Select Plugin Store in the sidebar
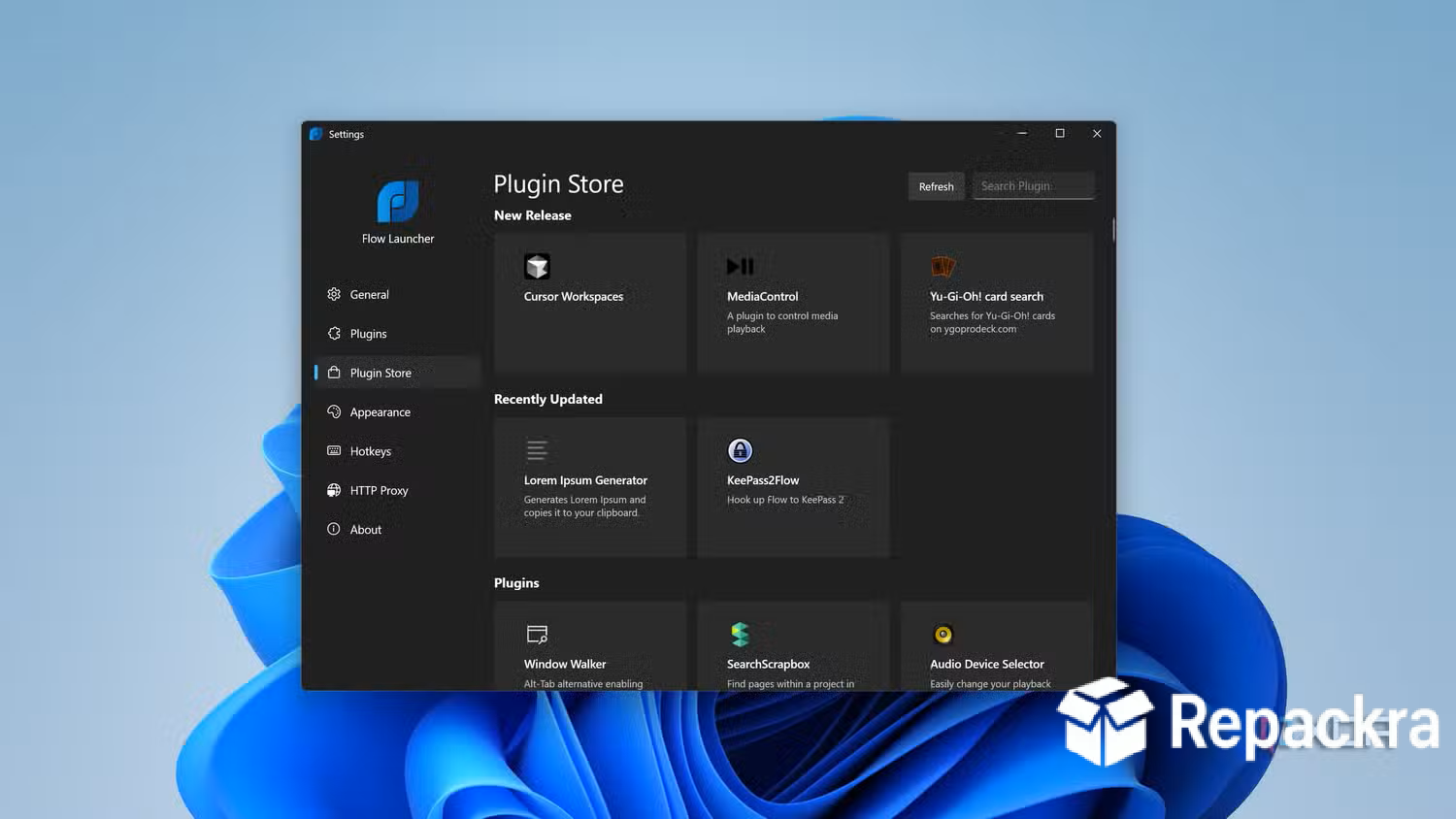 pos(397,373)
